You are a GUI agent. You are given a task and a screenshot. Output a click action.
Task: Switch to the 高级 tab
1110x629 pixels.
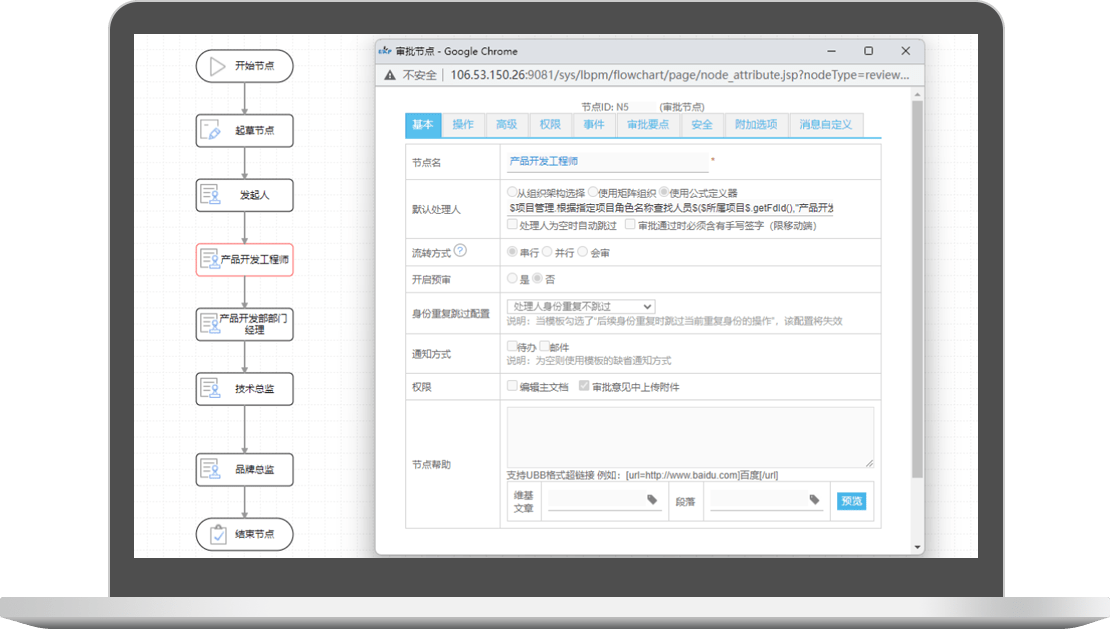pyautogui.click(x=507, y=125)
